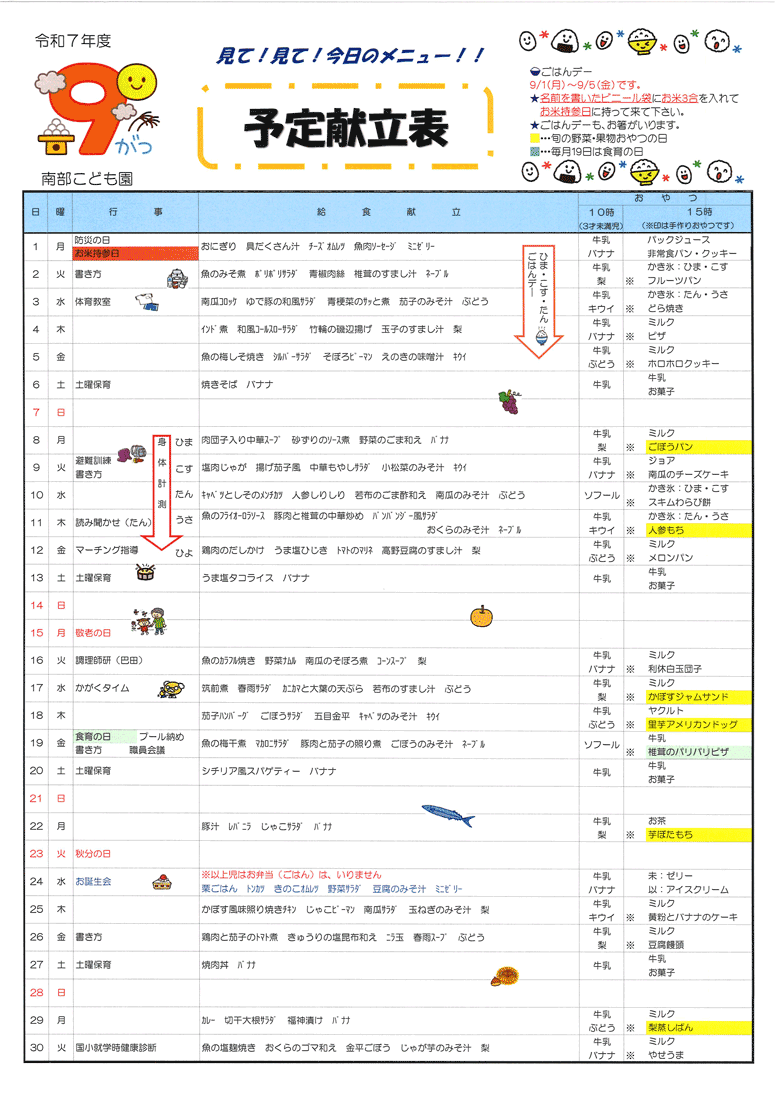This screenshot has width=780, height=1100.
Task: Click the gym clothes icon beside 体育教室
Action: (x=147, y=302)
